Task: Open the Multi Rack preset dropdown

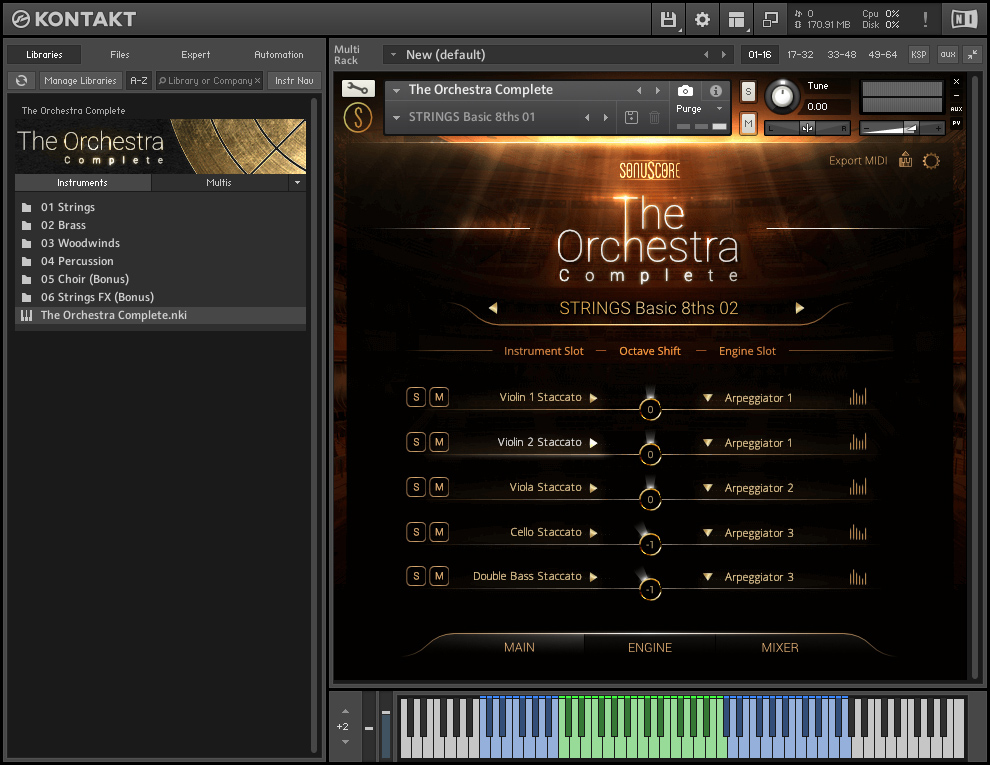Action: (x=393, y=55)
